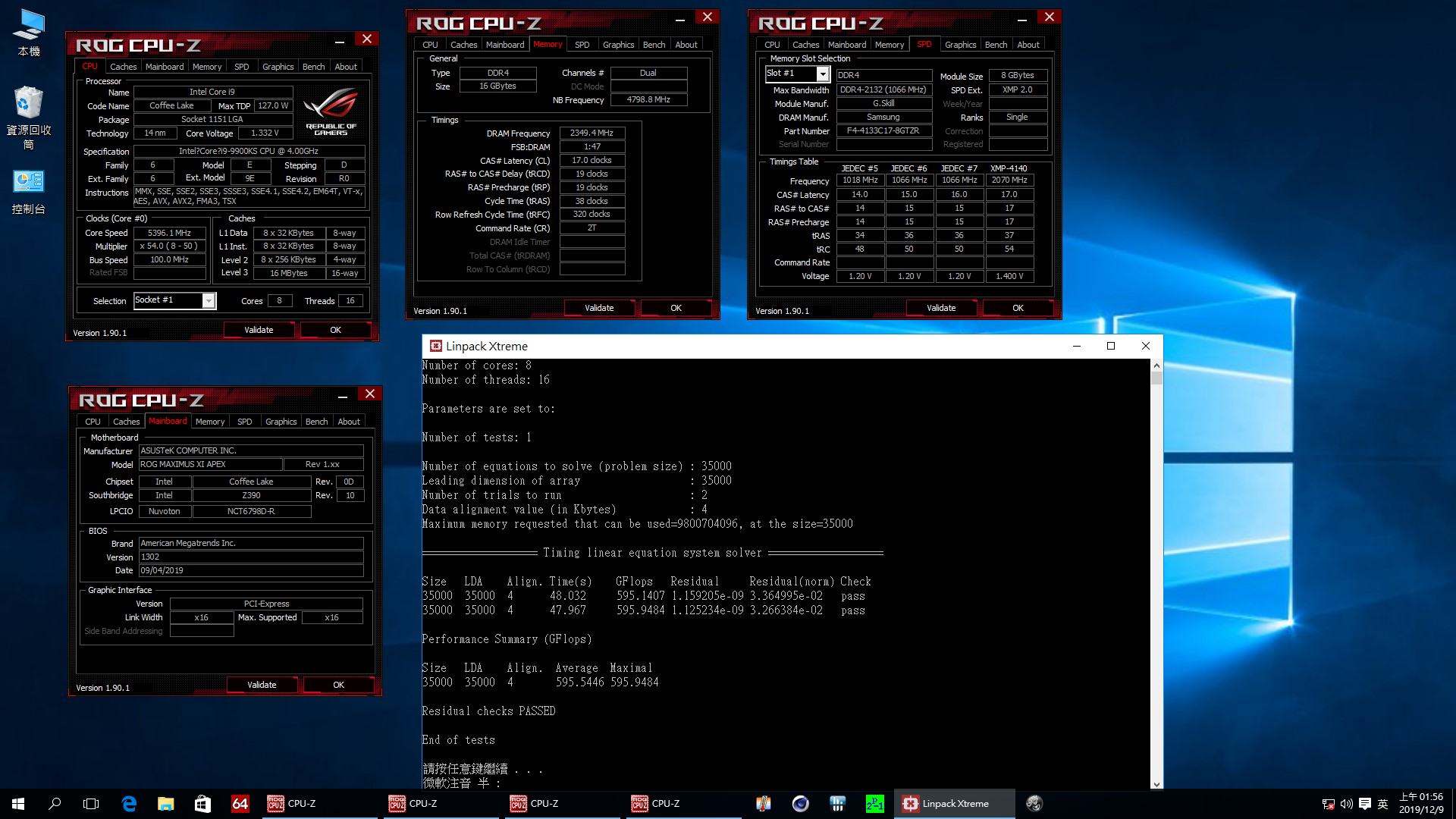Image resolution: width=1456 pixels, height=819 pixels.
Task: Toggle the 英 input method indicator
Action: pyautogui.click(x=1382, y=804)
